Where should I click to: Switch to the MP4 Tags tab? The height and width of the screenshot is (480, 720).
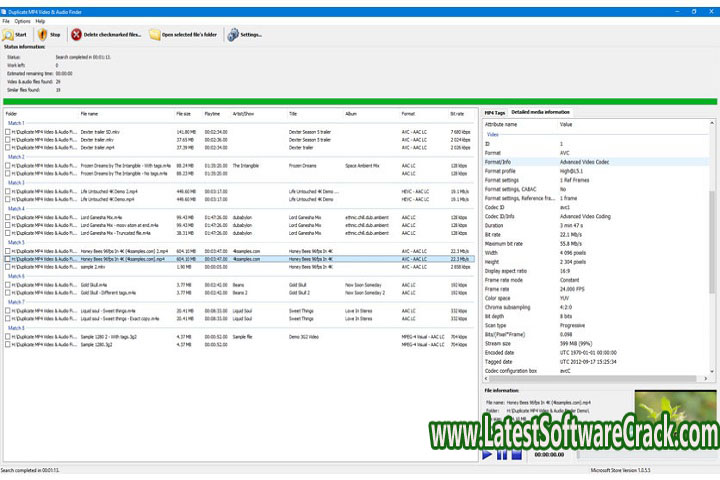(x=495, y=113)
